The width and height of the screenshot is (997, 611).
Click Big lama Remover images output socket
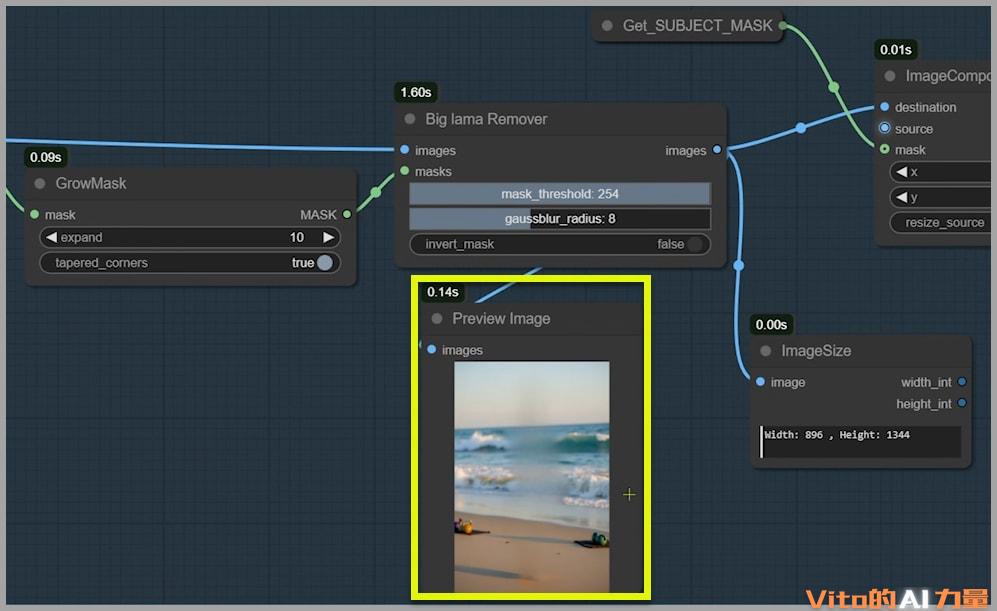(x=717, y=150)
